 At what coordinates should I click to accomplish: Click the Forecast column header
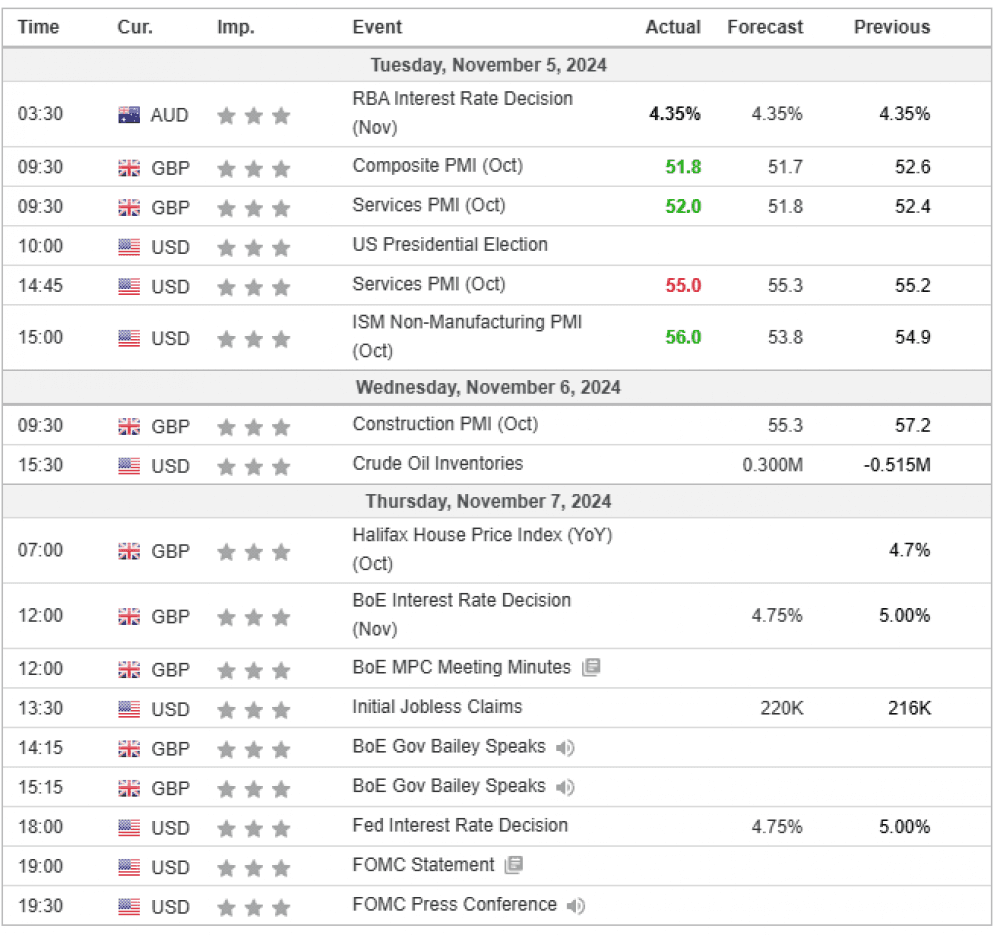[765, 27]
